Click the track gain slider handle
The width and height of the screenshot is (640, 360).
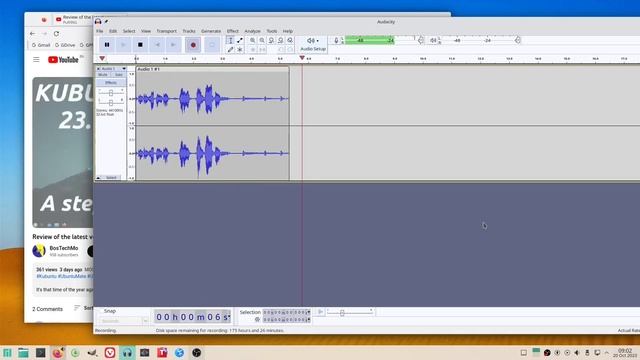point(111,93)
